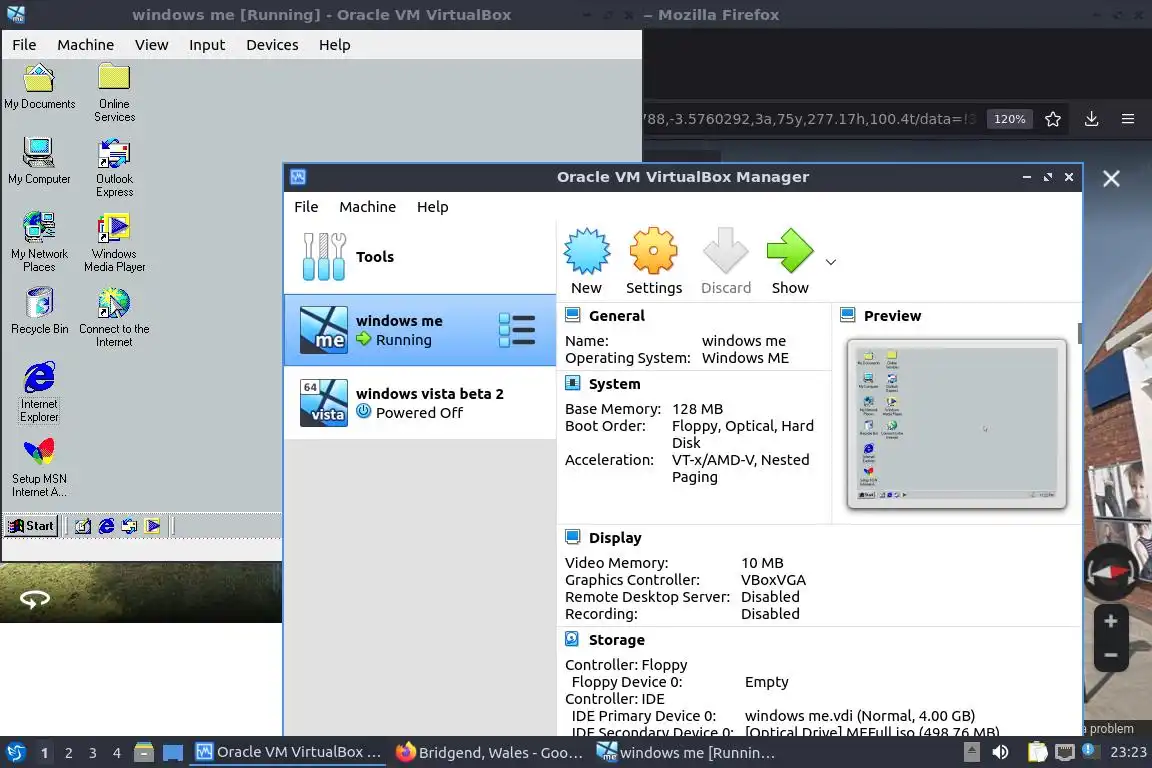Click Online Services folder icon
This screenshot has height=768, width=1152.
click(114, 92)
